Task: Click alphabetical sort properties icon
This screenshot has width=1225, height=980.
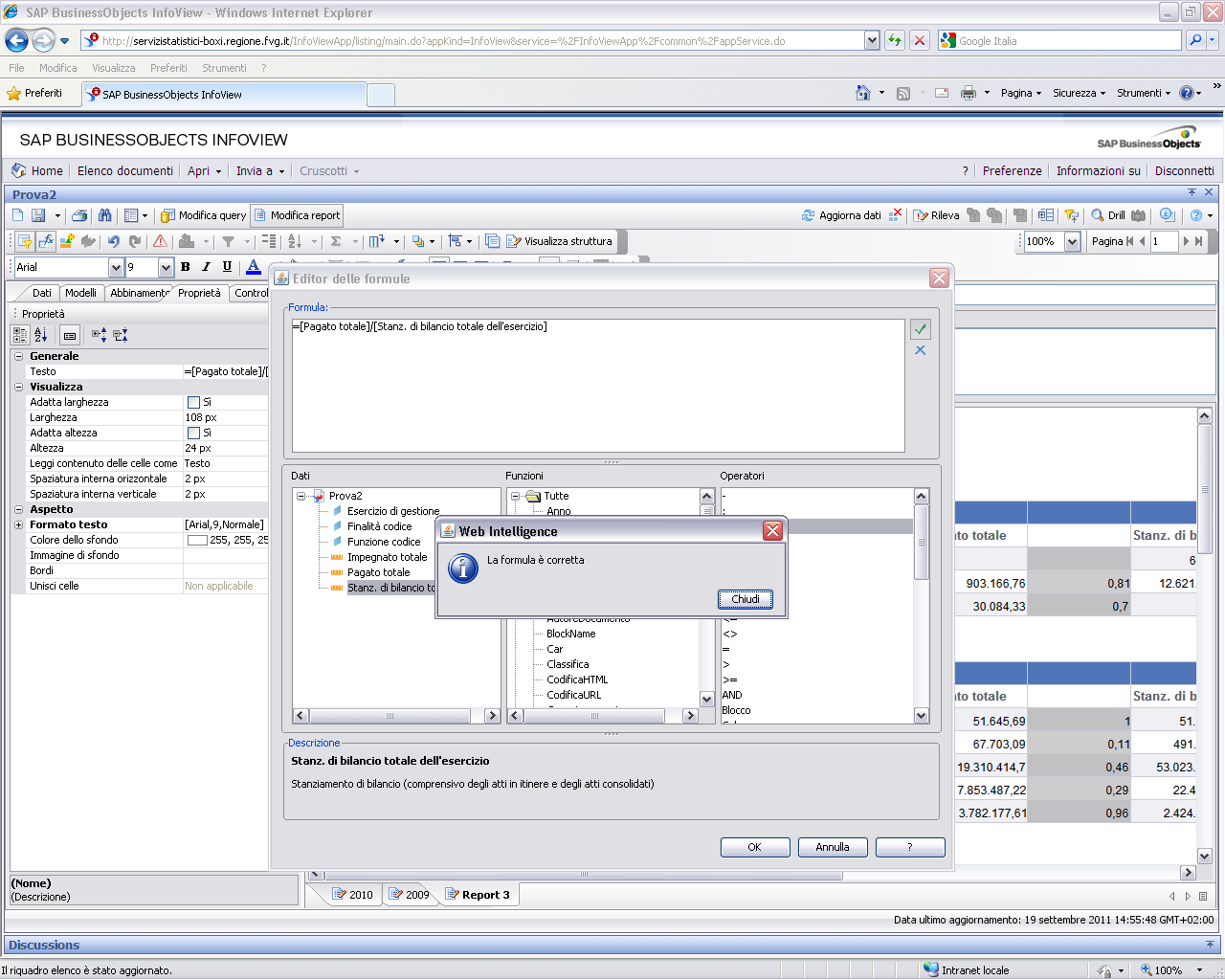Action: point(41,335)
